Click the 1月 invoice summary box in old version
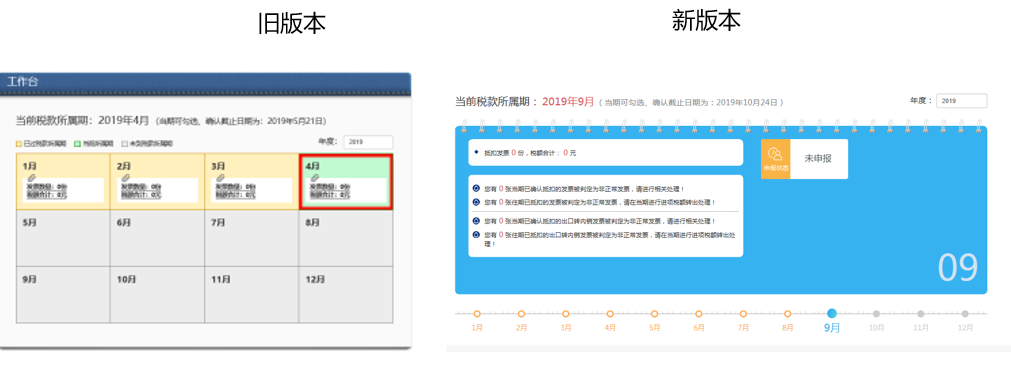Viewport: 1011px width, 392px height. click(x=63, y=191)
